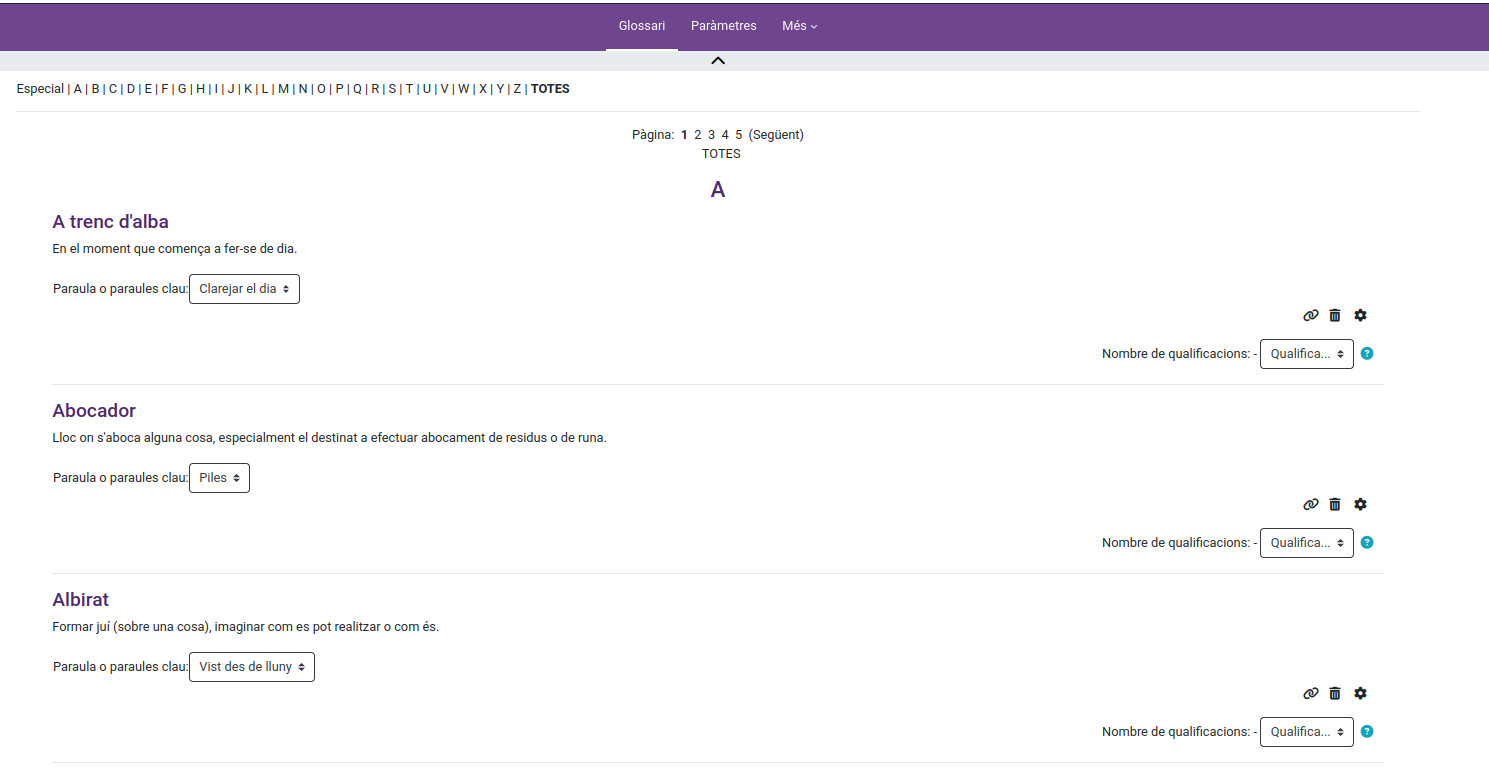This screenshot has height=777, width=1489.
Task: Delete the Albirat glossary entry
Action: (x=1335, y=694)
